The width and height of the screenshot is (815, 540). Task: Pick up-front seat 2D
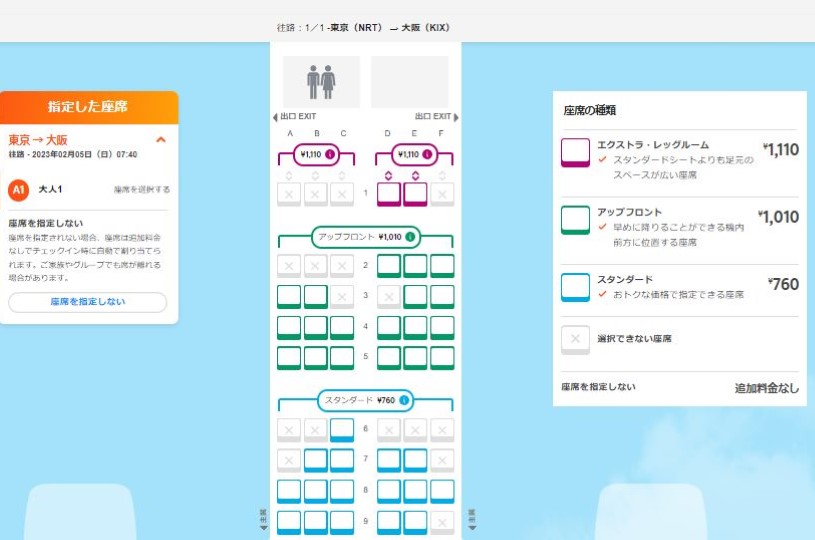coord(389,266)
